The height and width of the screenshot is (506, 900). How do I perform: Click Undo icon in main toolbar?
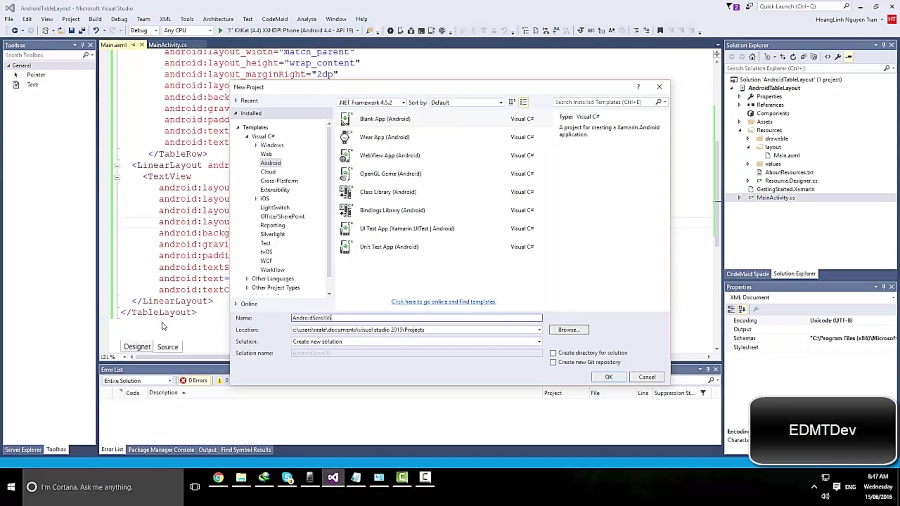point(96,30)
